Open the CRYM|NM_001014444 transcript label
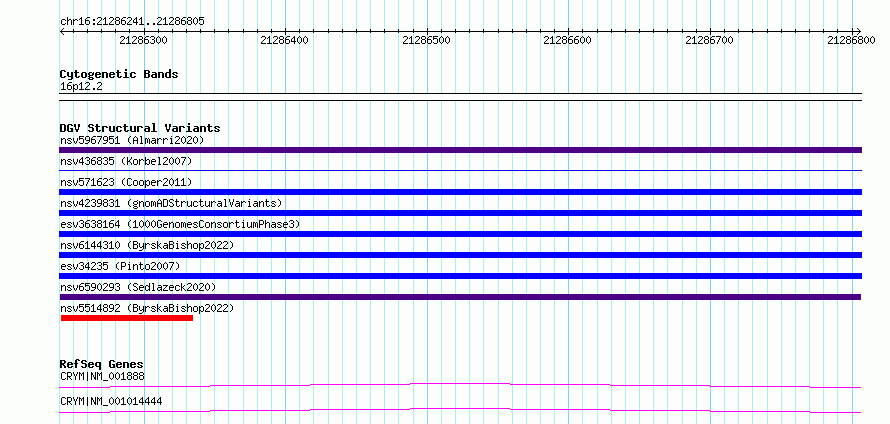The height and width of the screenshot is (424, 890). click(111, 401)
